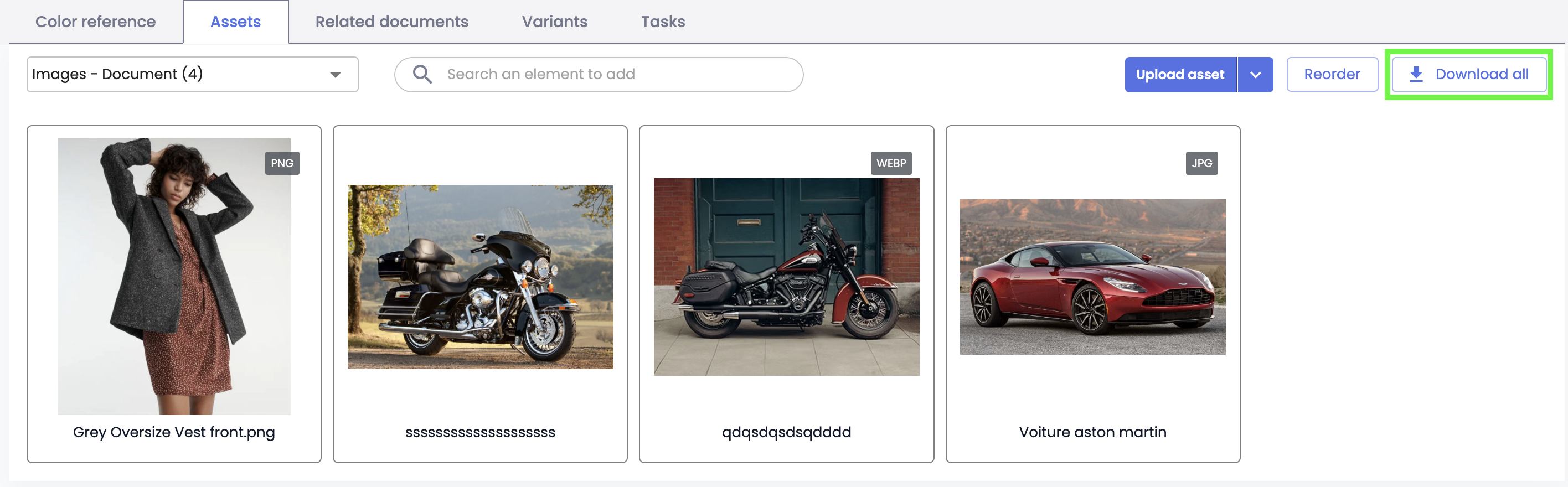Click the Download all button

point(1469,75)
